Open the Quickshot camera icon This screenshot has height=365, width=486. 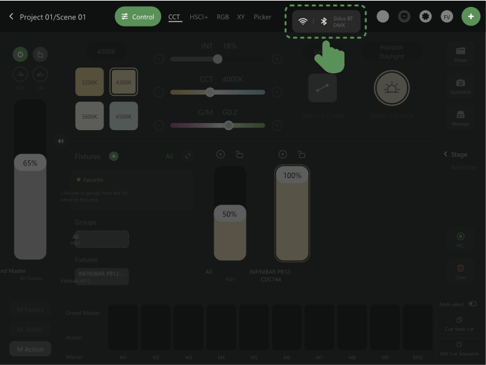coord(460,86)
